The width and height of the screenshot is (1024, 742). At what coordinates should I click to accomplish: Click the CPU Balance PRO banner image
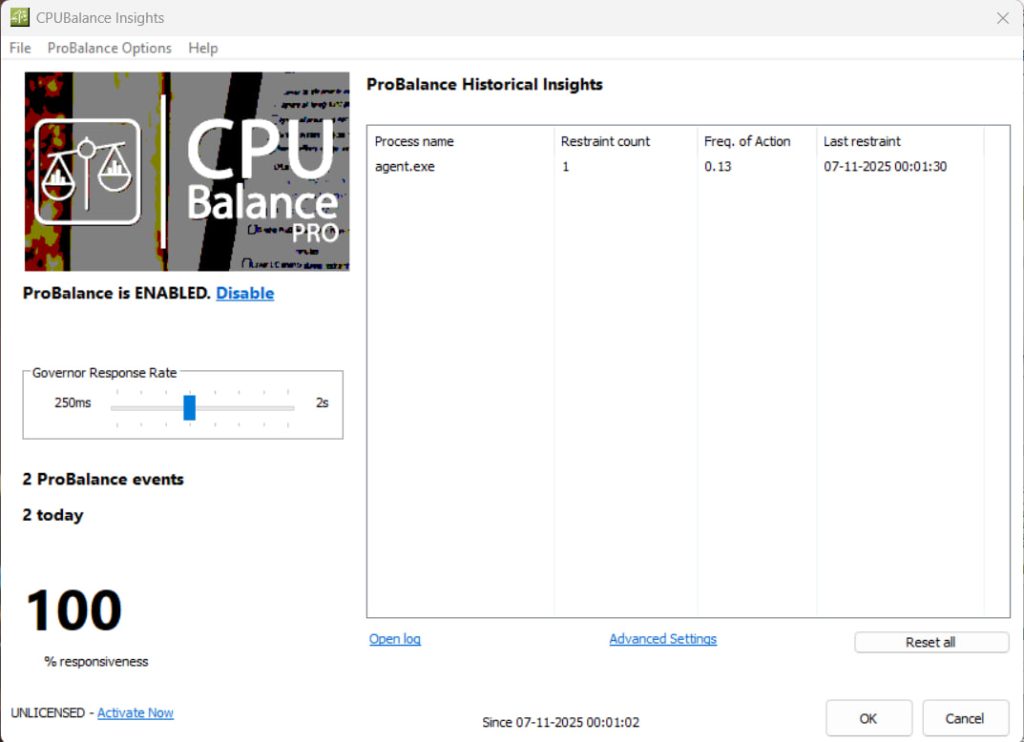tap(187, 171)
